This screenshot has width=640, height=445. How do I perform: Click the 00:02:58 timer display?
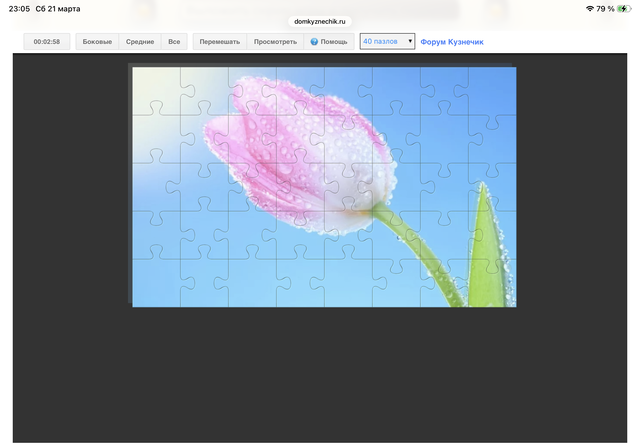[x=47, y=42]
